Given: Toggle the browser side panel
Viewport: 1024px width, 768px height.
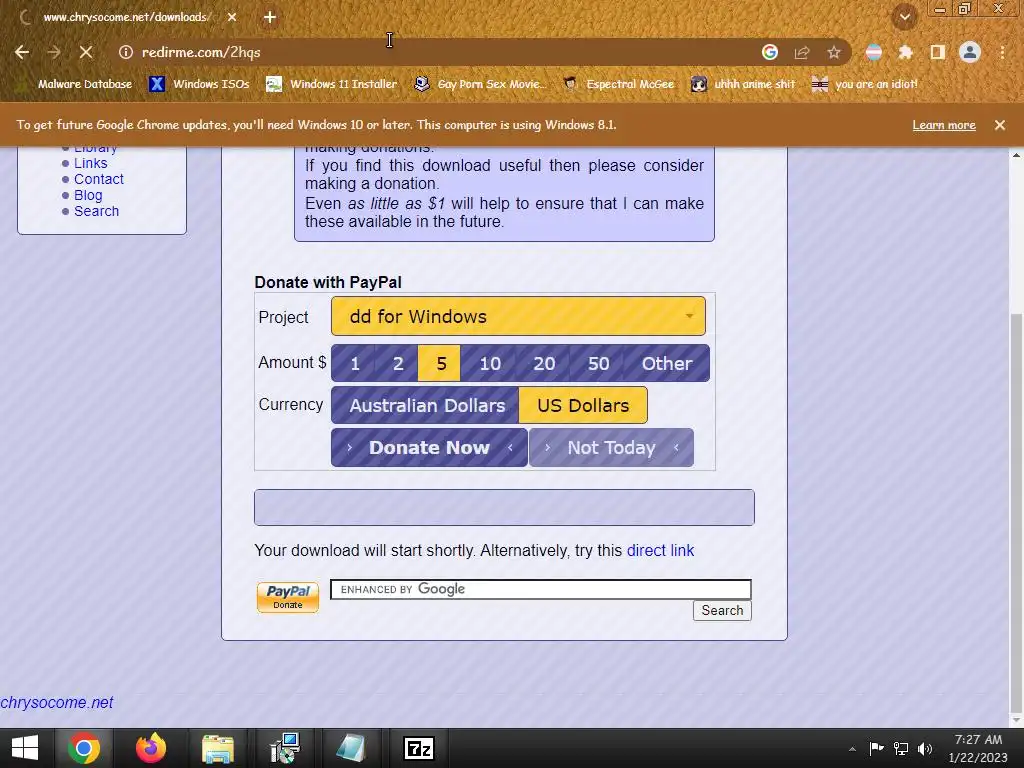Looking at the screenshot, I should click(x=938, y=52).
